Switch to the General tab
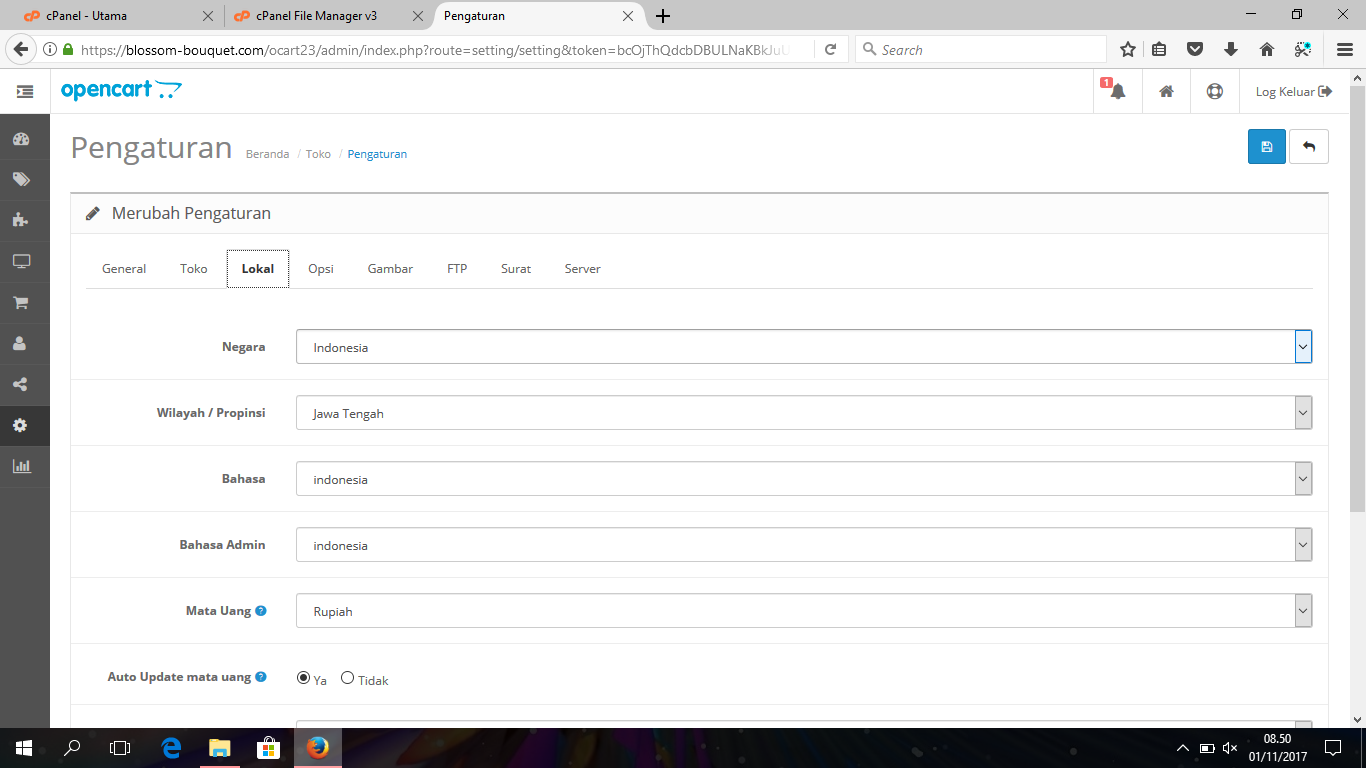Viewport: 1366px width, 768px height. 124,269
